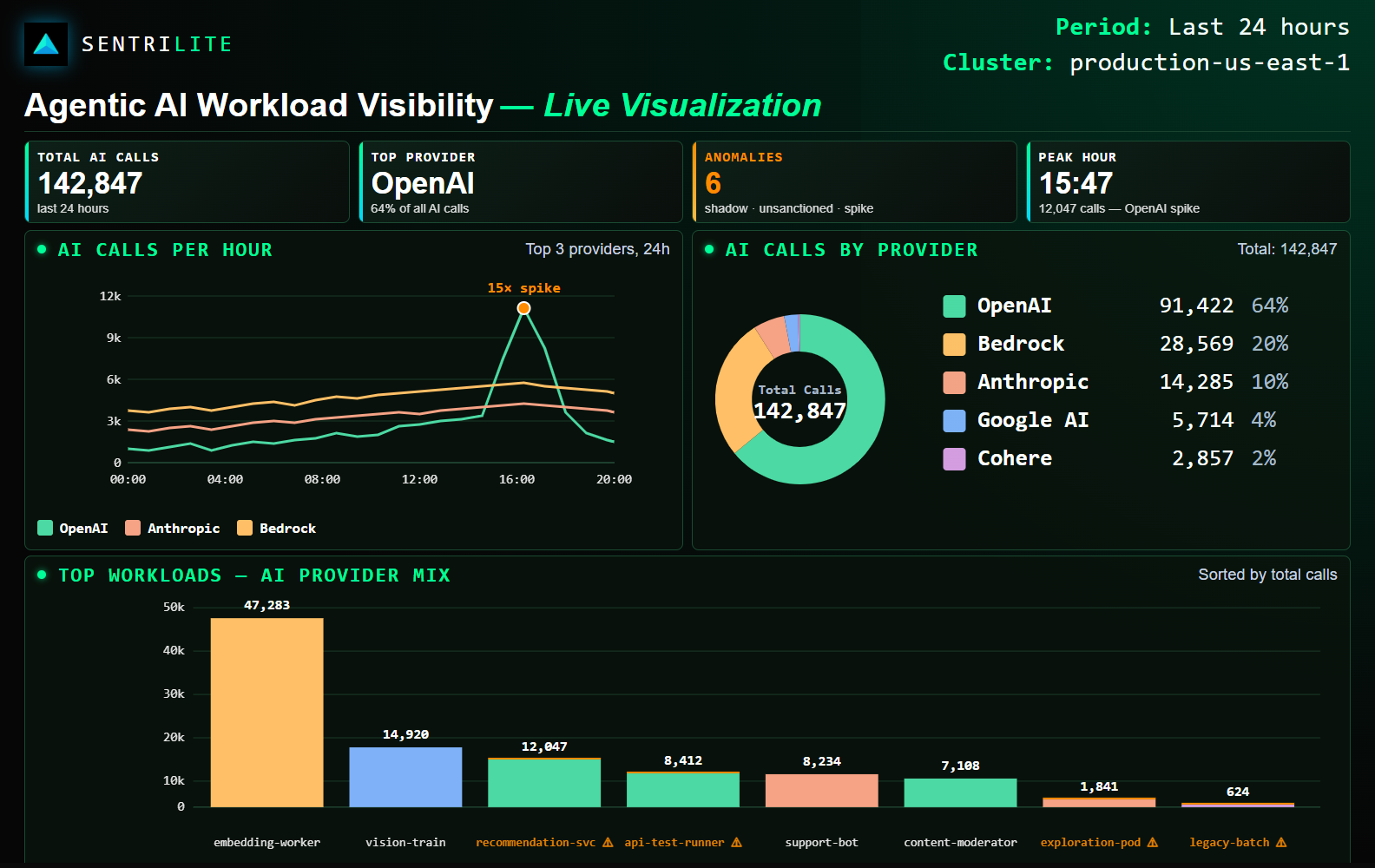1375x868 pixels.
Task: Click the support-bot salmon bar
Action: coord(822,791)
